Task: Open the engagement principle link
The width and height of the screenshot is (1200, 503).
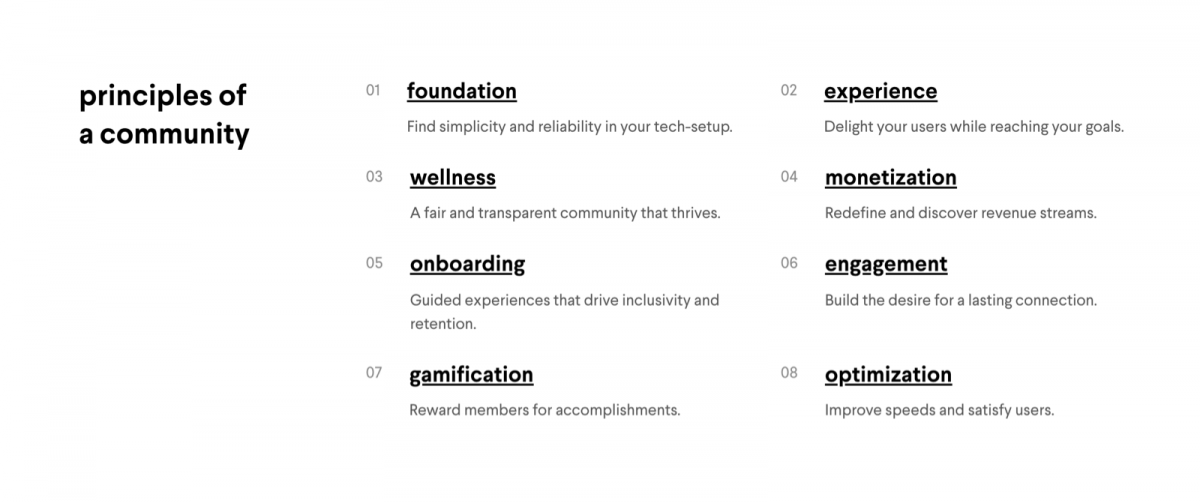Action: (x=886, y=264)
